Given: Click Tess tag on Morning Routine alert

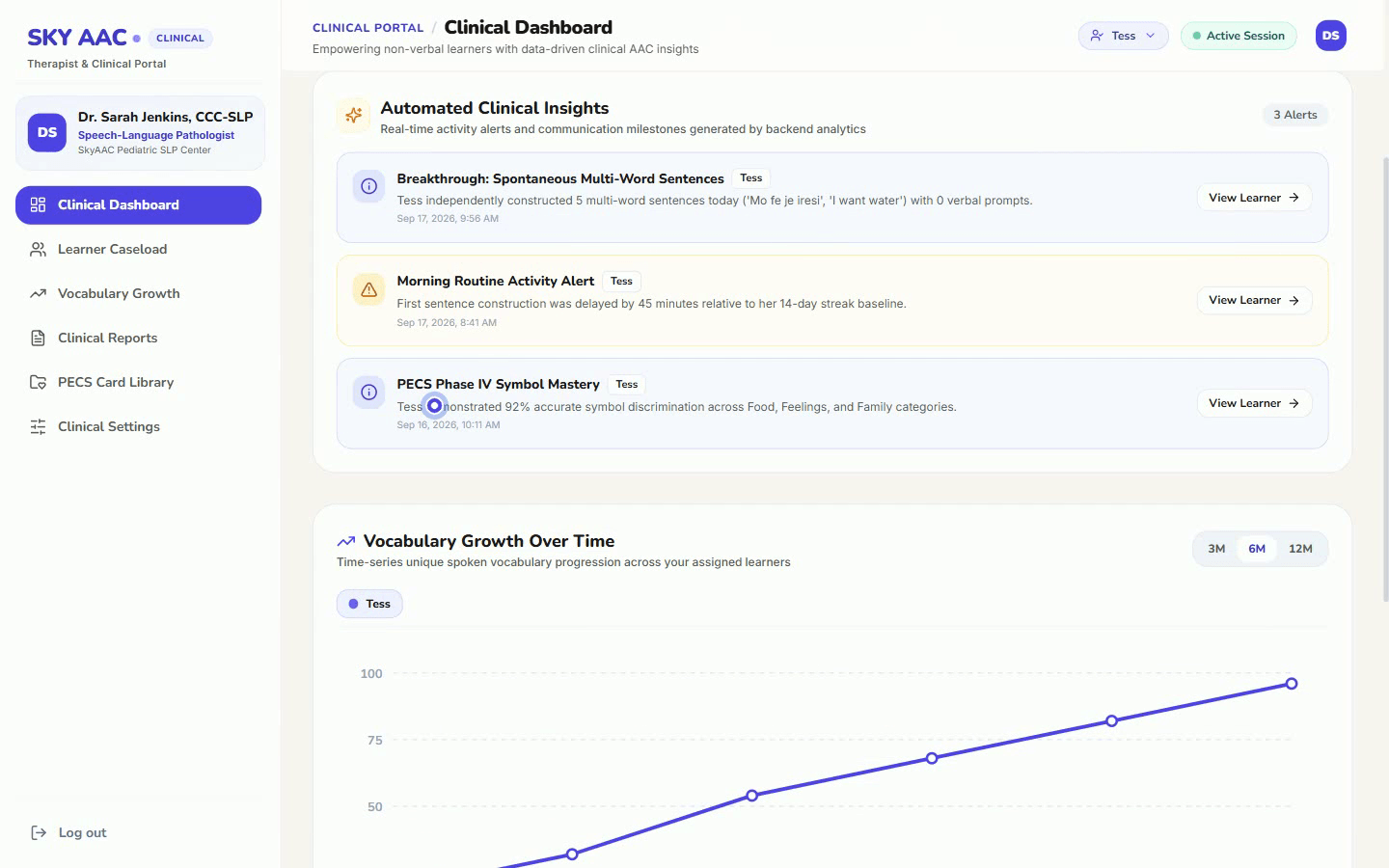Looking at the screenshot, I should [x=622, y=282].
